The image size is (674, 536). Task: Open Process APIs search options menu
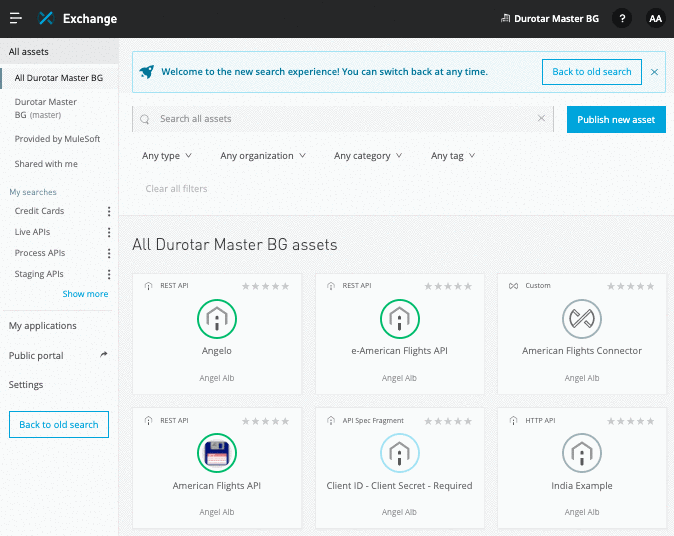109,253
